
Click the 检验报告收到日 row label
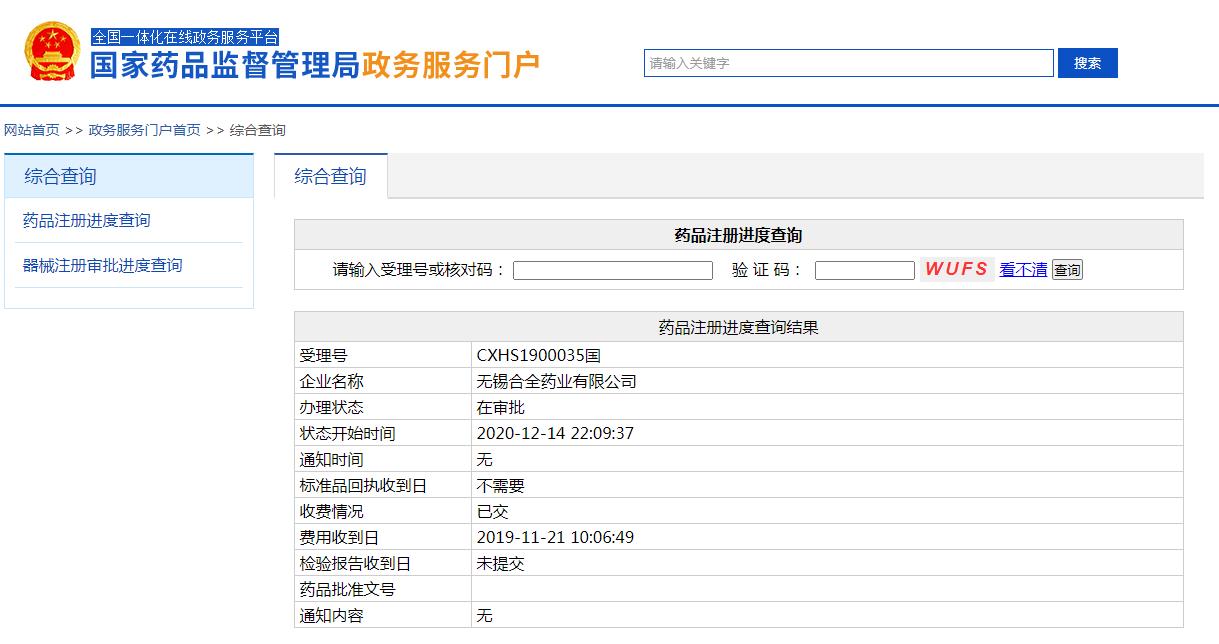(355, 563)
